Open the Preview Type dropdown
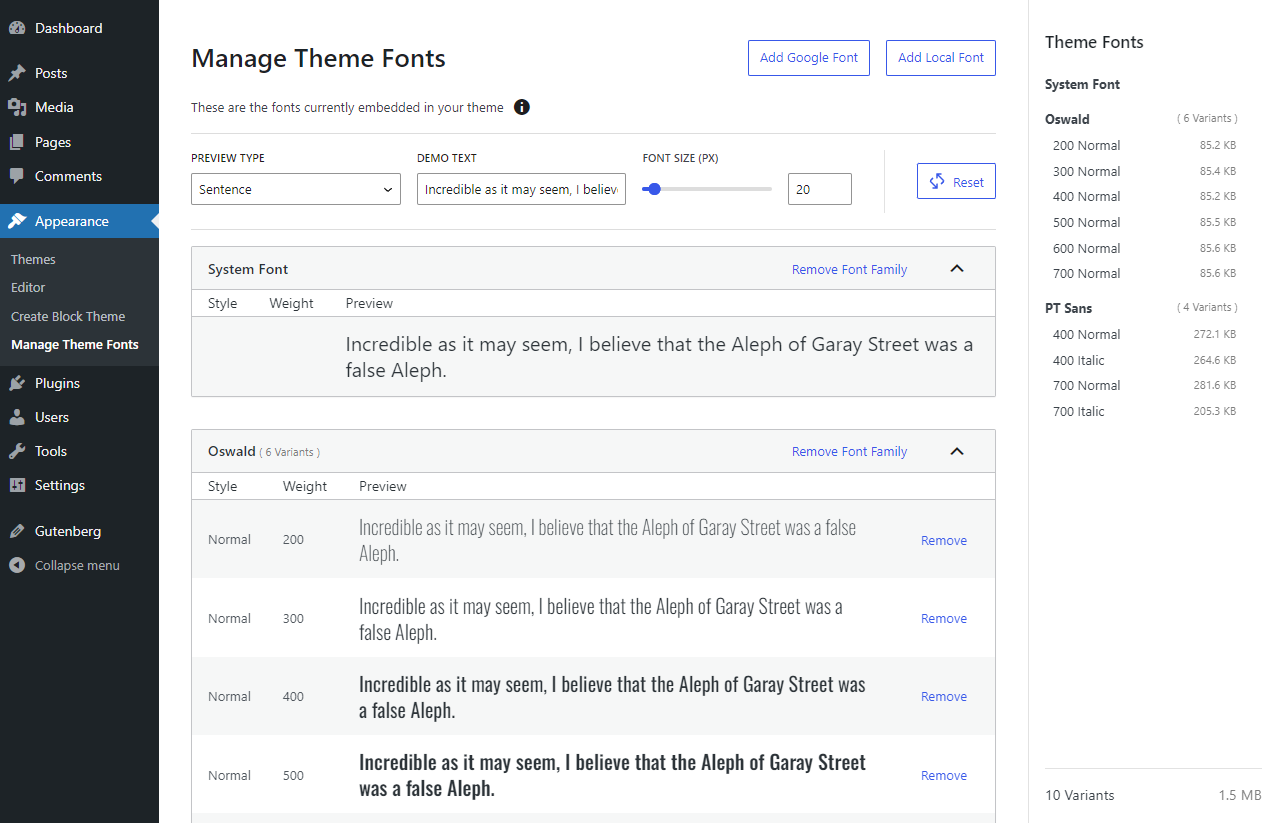The image size is (1276, 823). (x=296, y=189)
